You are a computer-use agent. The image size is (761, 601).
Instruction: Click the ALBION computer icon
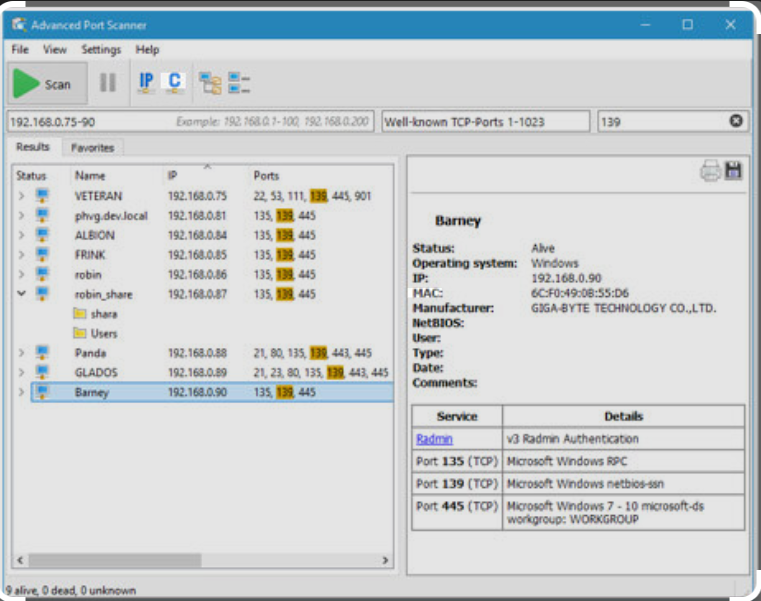[42, 235]
